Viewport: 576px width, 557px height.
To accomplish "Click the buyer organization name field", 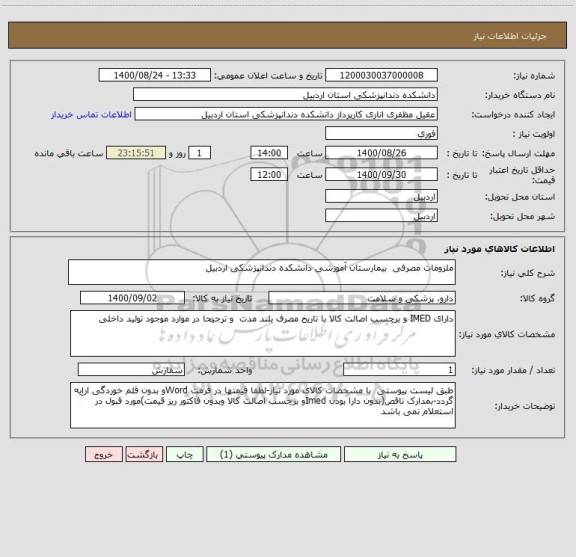I will click(285, 95).
